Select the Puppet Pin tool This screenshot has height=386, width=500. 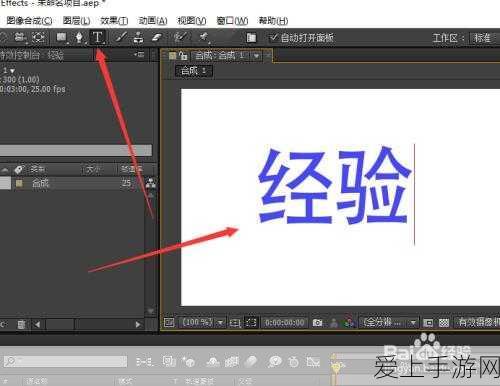(204, 37)
